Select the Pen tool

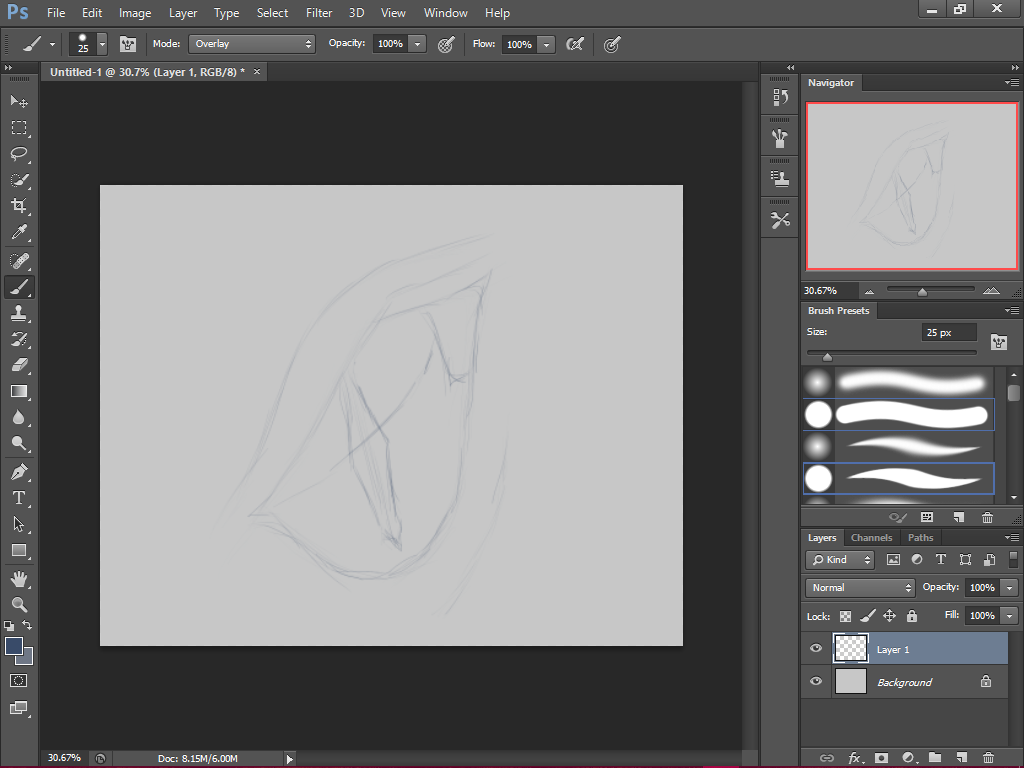[x=19, y=471]
